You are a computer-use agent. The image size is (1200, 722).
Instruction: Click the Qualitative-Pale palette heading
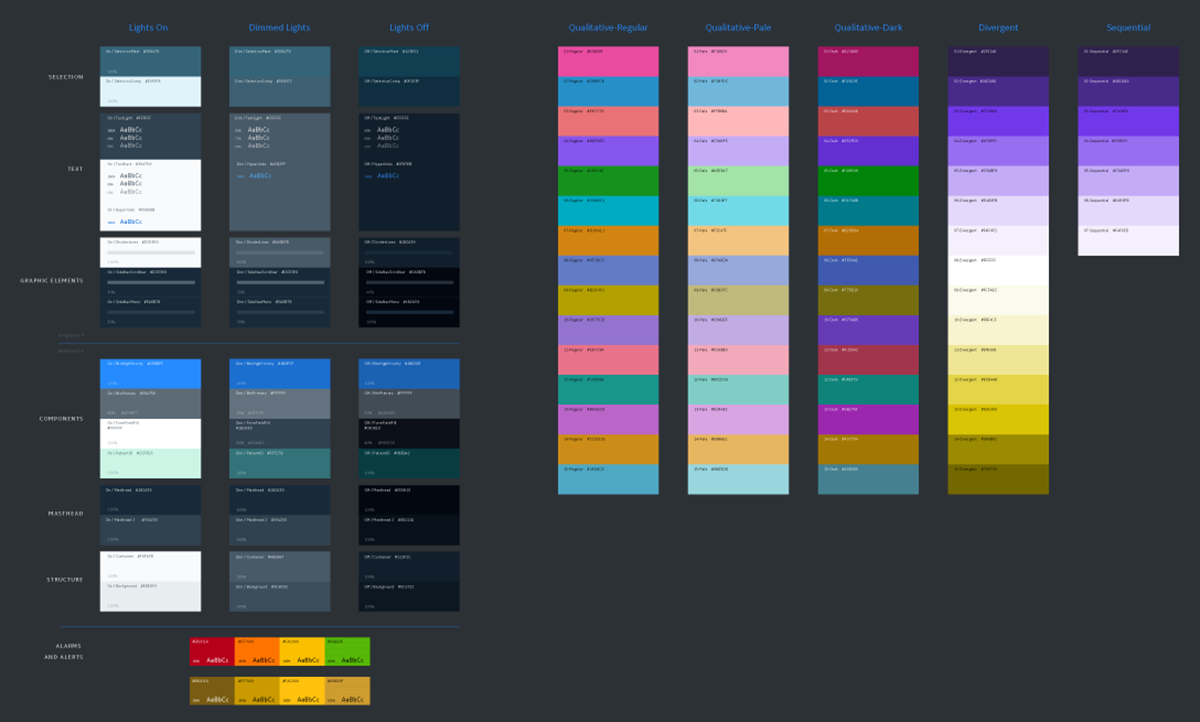tap(738, 28)
